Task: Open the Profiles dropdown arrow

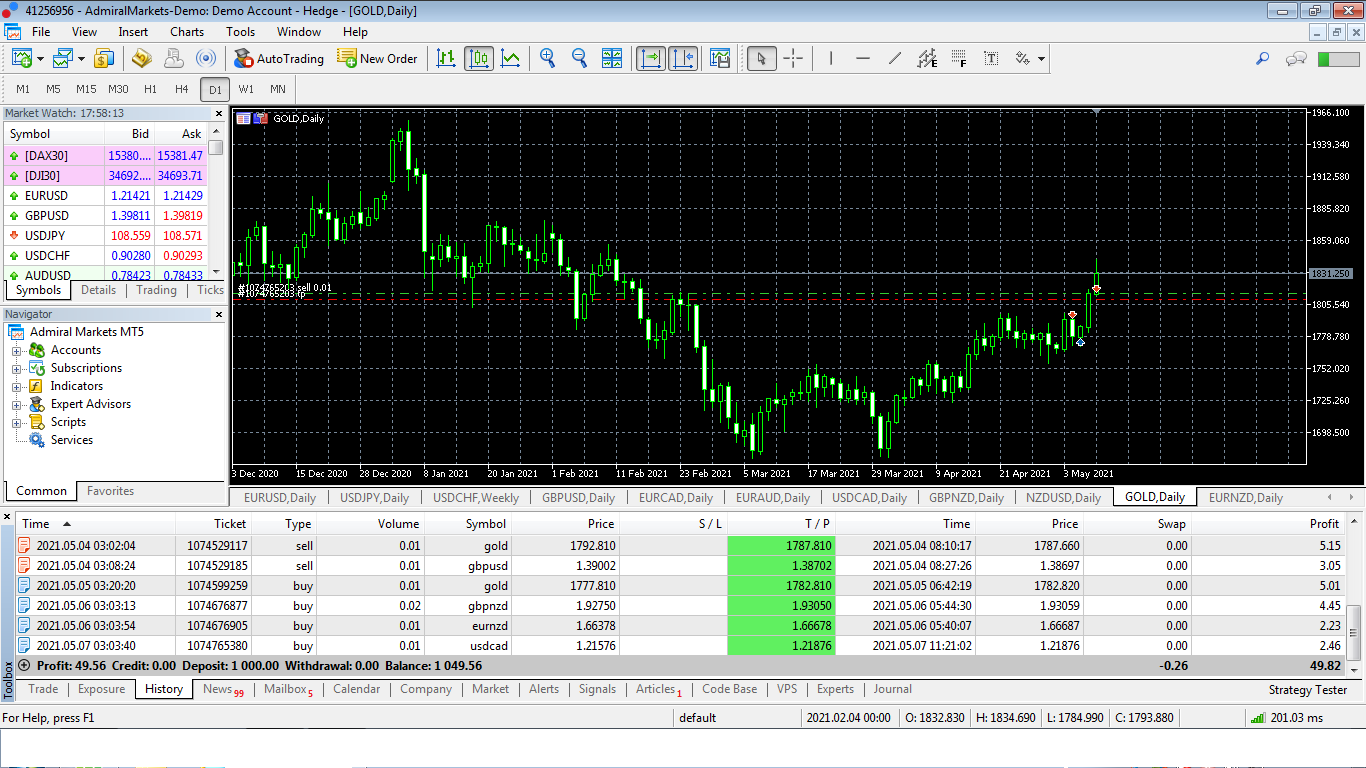Action: 82,59
